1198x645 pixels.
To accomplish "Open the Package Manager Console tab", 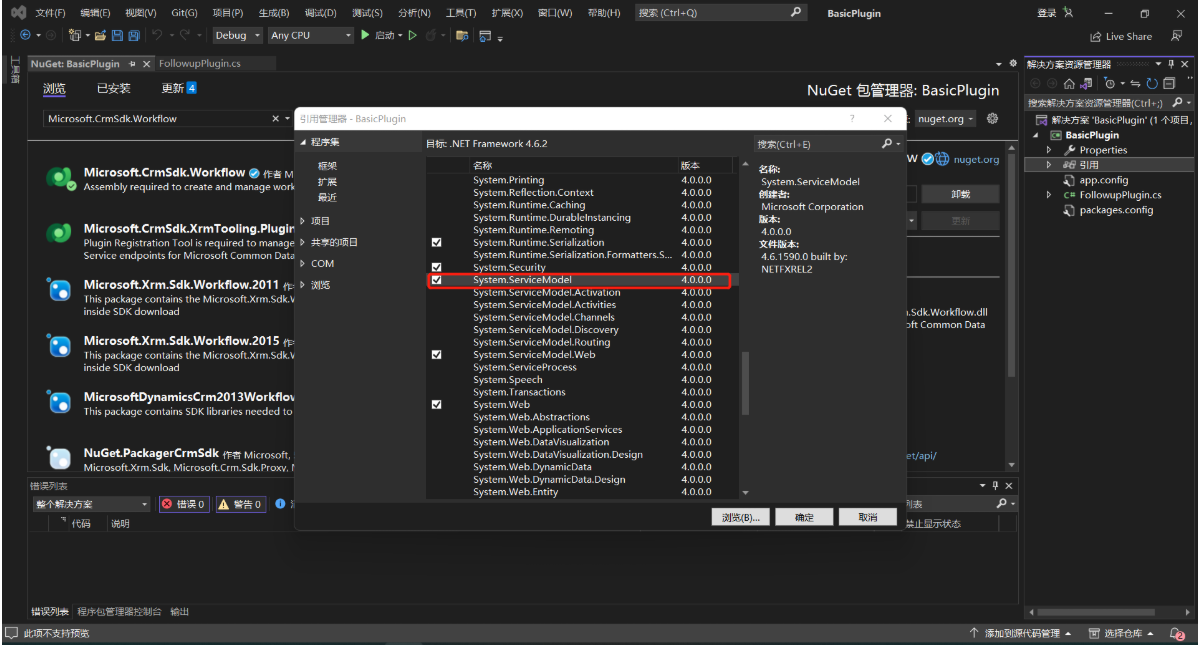I will [119, 611].
